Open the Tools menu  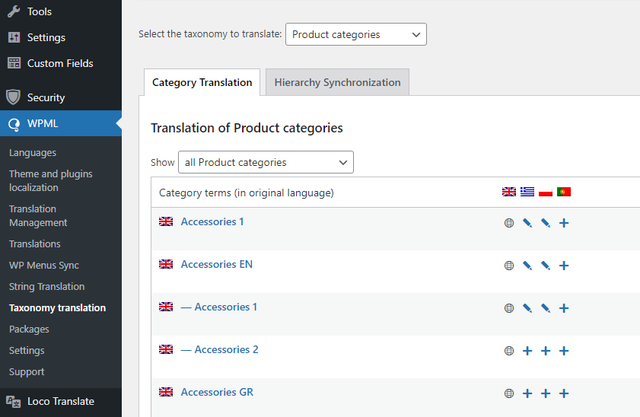pos(61,11)
